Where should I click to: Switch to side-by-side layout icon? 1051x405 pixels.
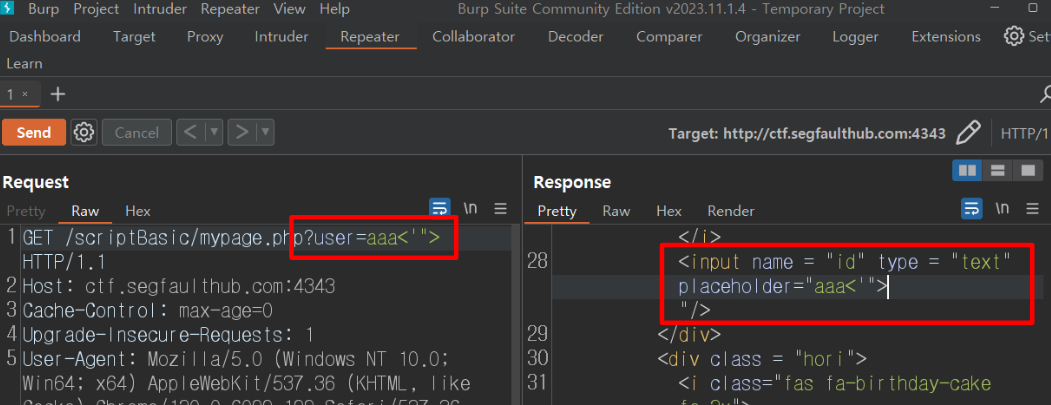click(967, 171)
